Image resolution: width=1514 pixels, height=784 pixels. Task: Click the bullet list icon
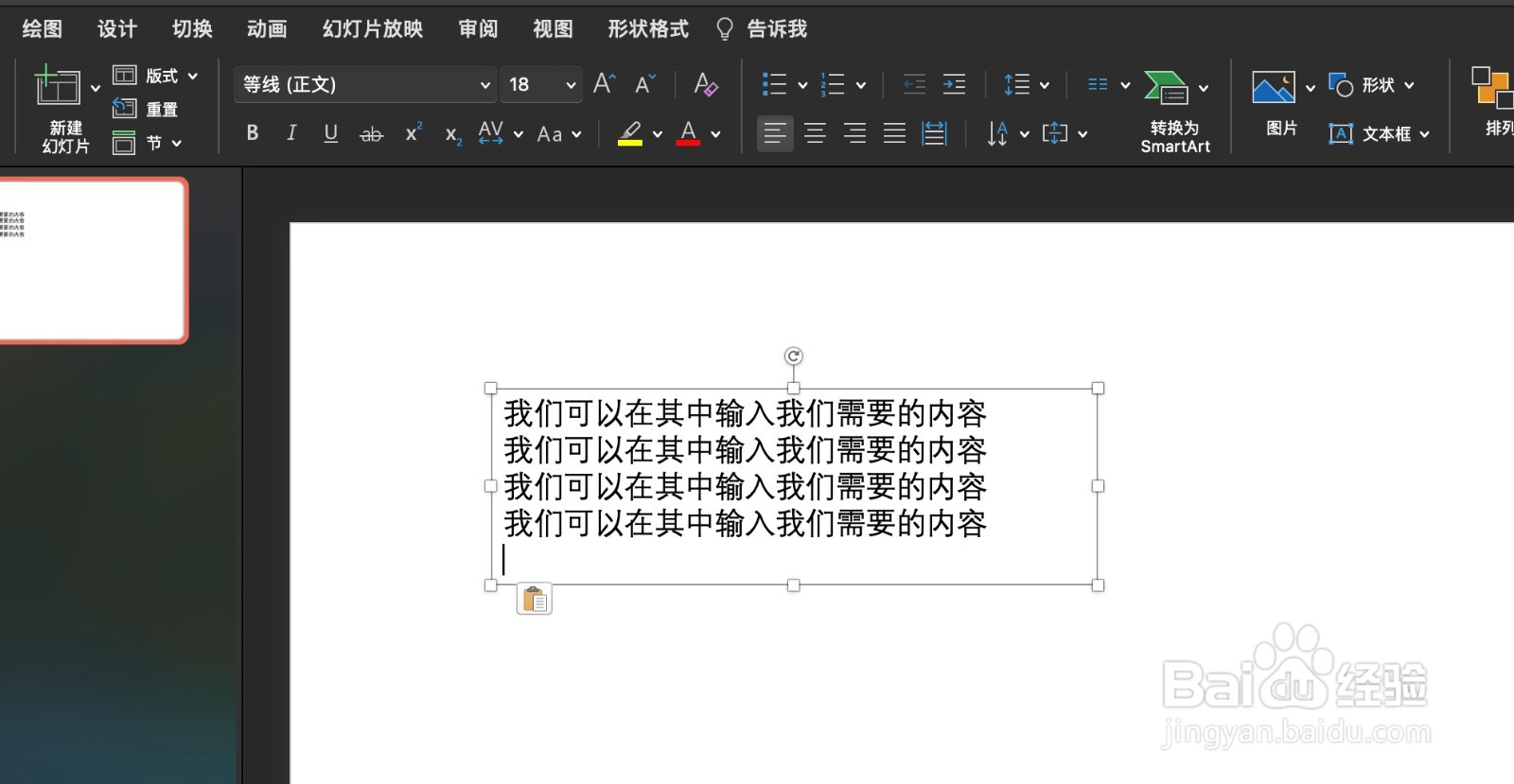click(774, 85)
